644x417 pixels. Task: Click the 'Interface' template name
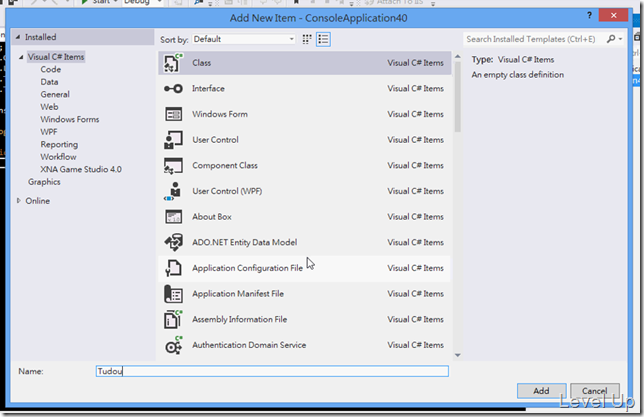(x=208, y=88)
